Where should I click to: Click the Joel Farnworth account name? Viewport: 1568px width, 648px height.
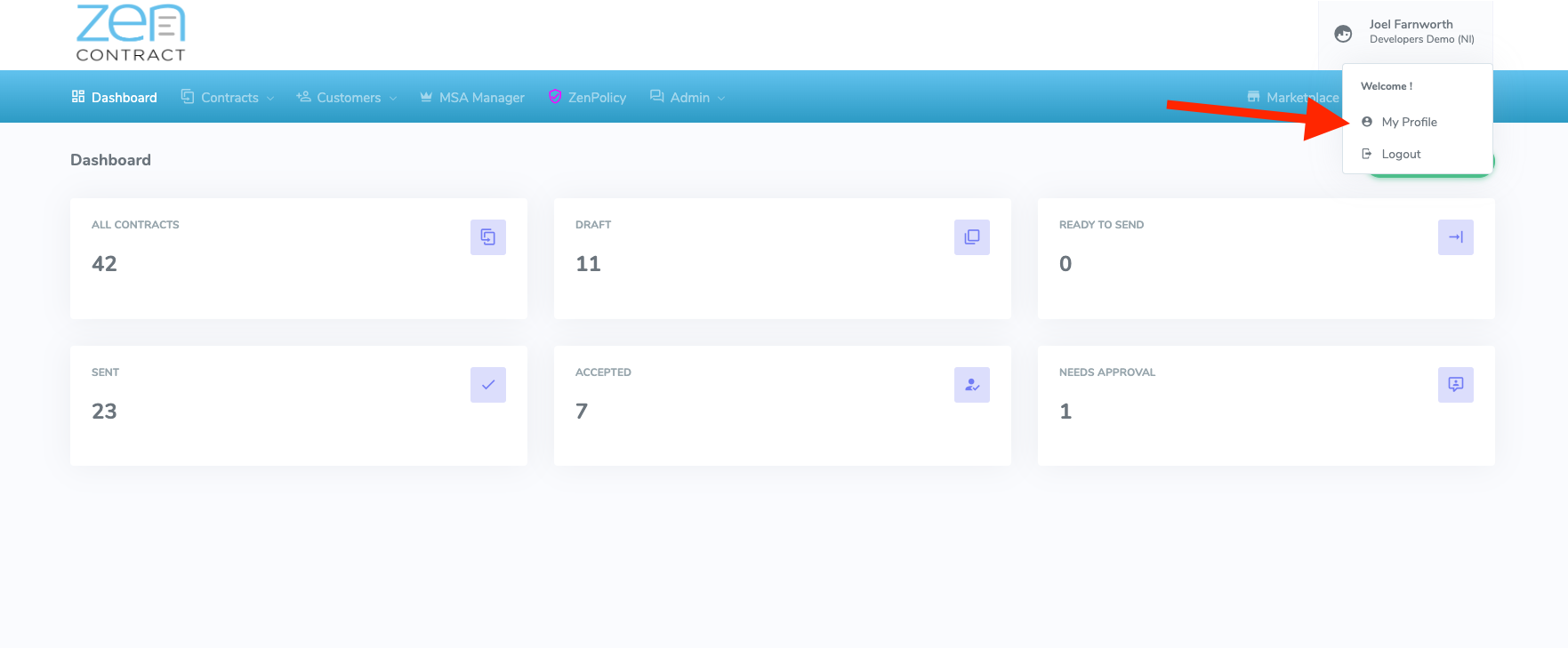[1411, 25]
